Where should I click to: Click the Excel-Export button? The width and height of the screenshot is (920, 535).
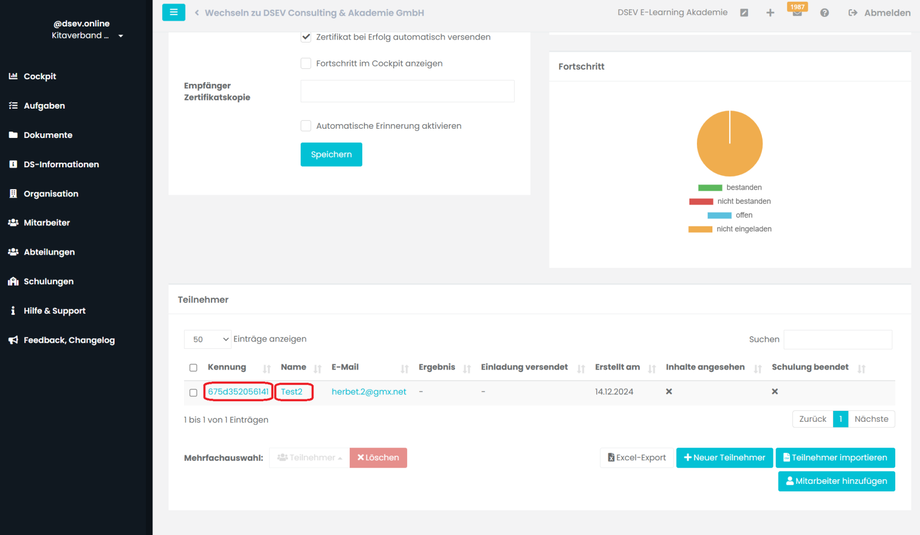pyautogui.click(x=637, y=458)
